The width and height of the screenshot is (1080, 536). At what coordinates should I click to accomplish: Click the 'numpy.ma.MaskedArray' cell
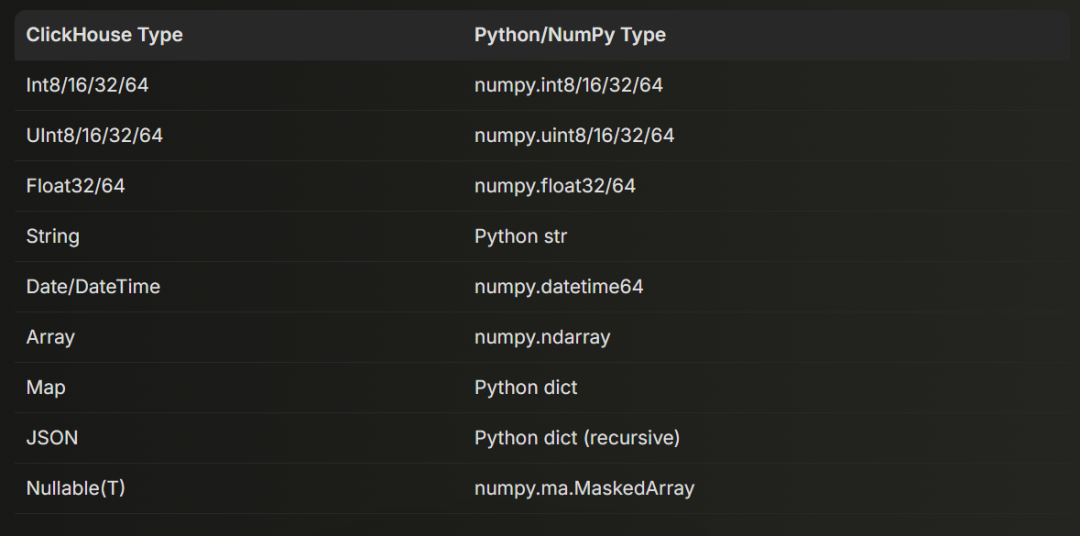coord(584,488)
